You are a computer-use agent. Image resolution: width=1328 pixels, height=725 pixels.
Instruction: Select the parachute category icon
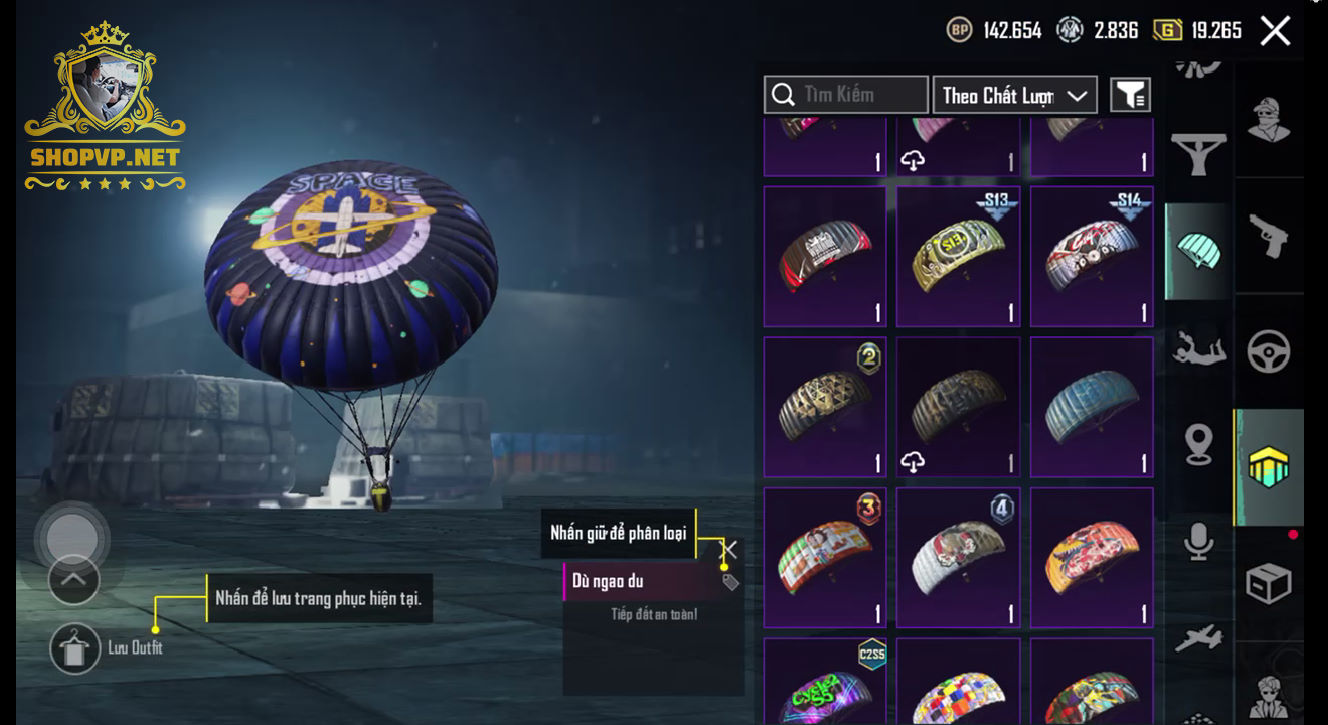(1198, 251)
